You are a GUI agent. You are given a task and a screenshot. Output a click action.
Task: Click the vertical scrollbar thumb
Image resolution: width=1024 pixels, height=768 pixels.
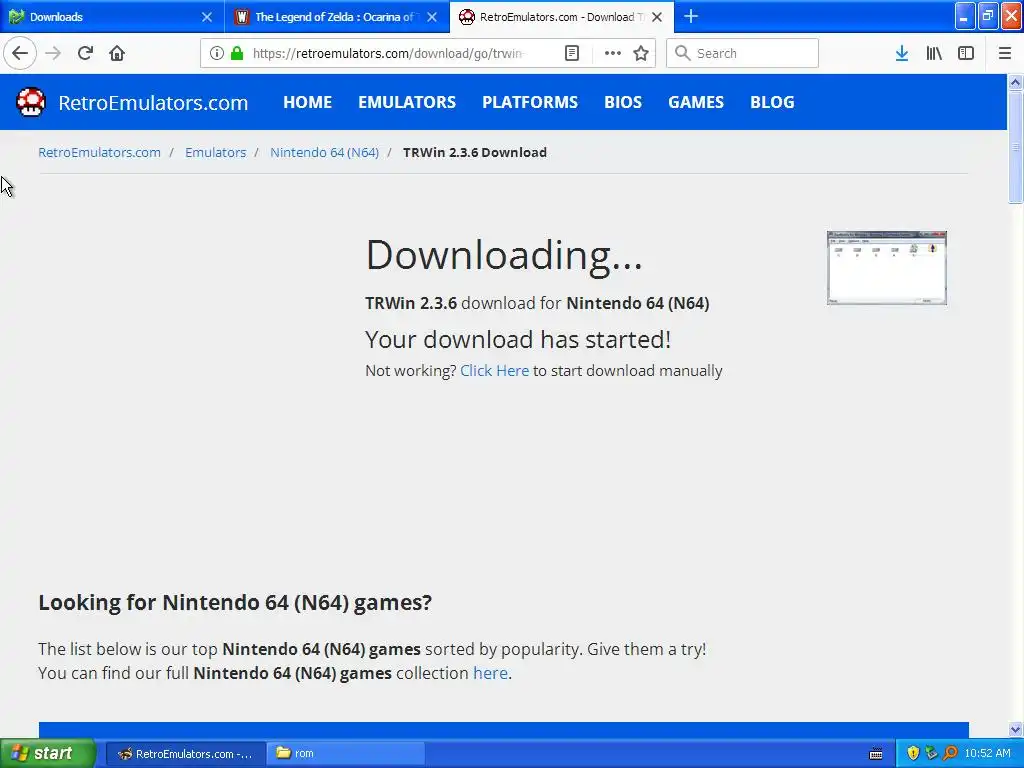[x=1016, y=148]
